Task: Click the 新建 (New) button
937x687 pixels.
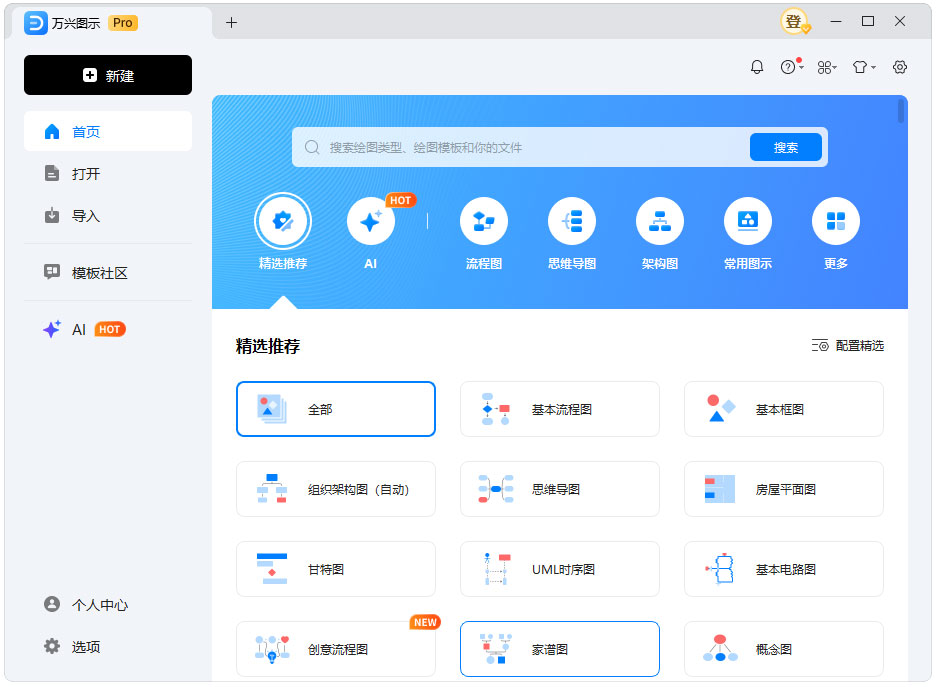Action: coord(107,75)
